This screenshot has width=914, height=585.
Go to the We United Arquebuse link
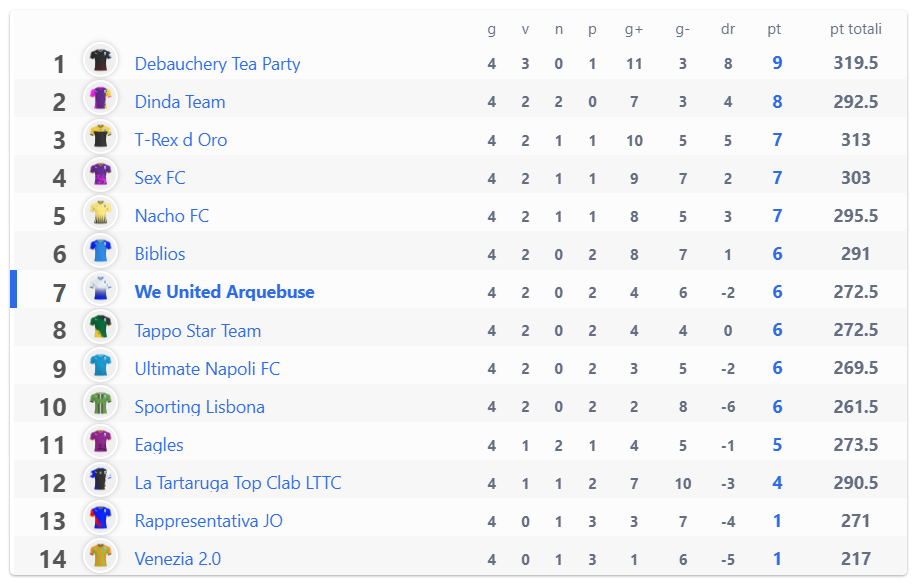point(224,292)
